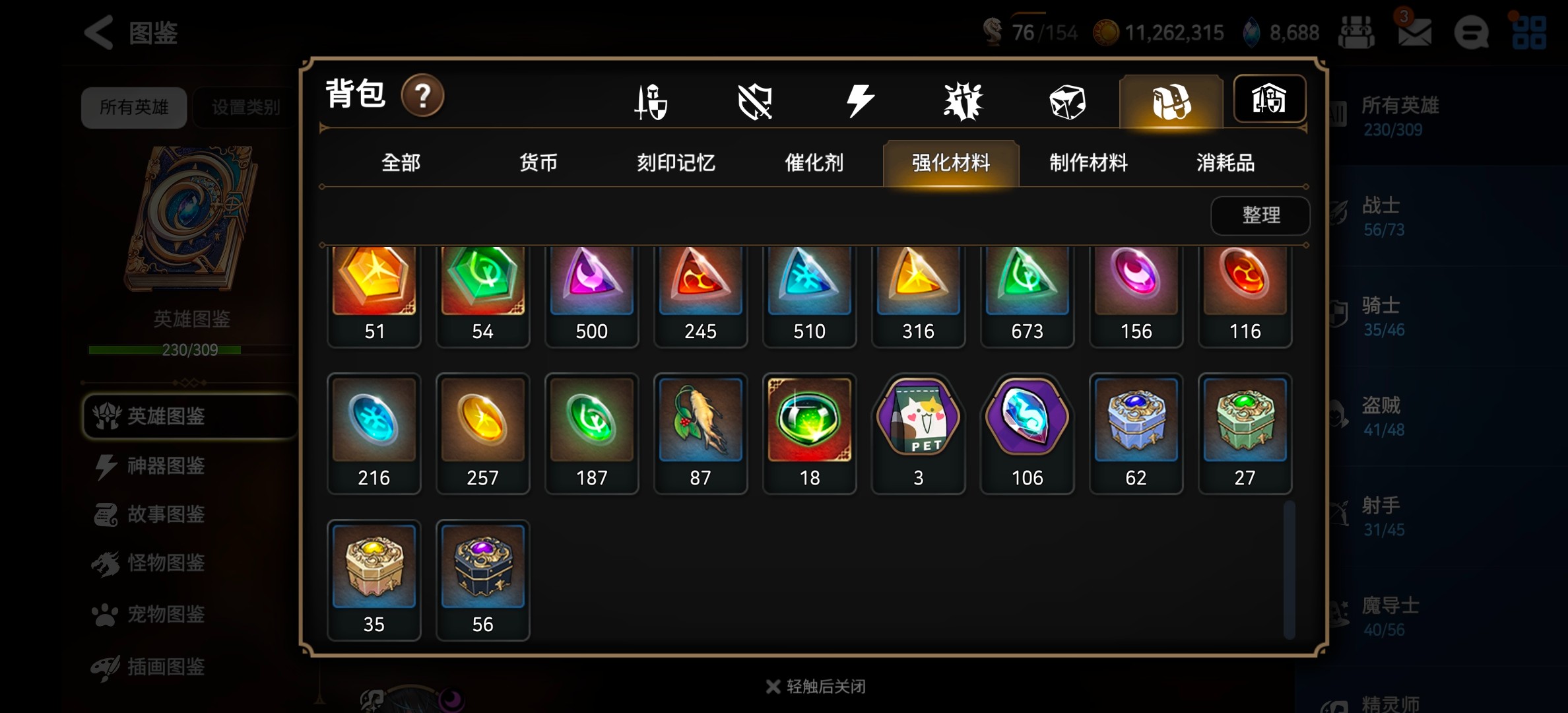
Task: Switch to the 制作材料 tab
Action: [1088, 162]
